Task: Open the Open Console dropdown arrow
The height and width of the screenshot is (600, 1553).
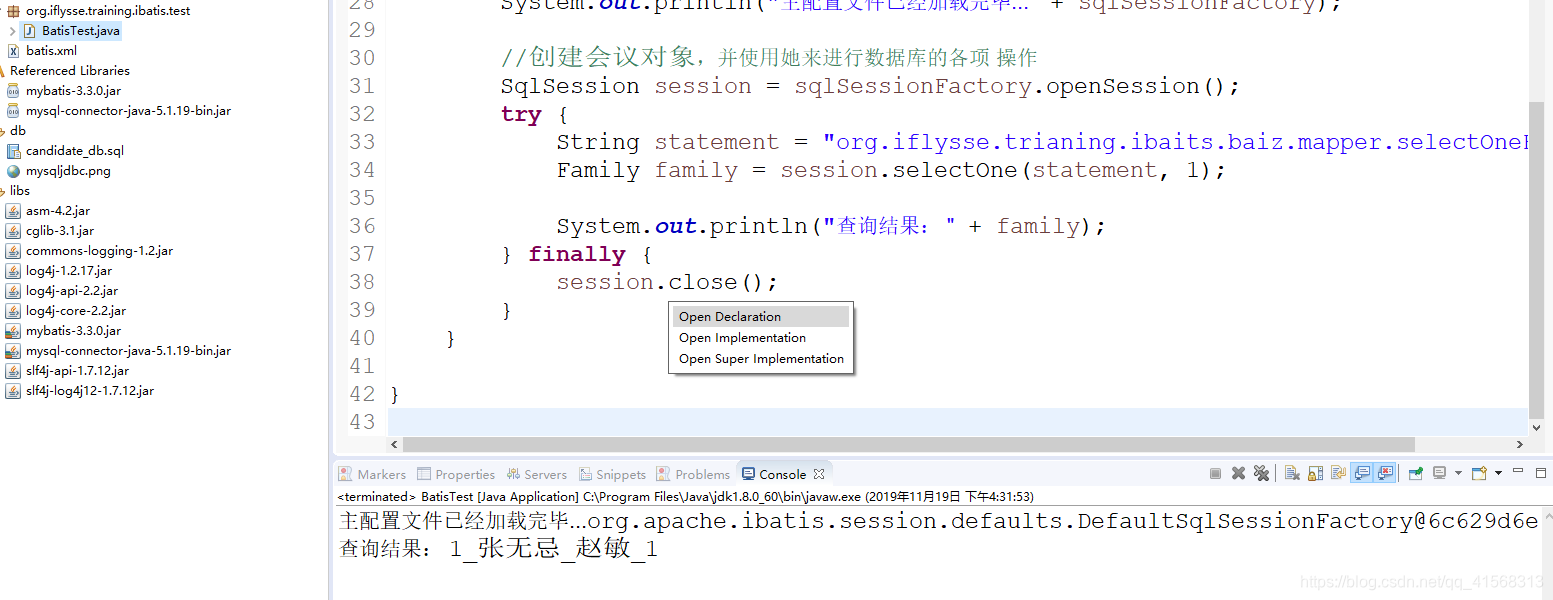Action: pos(1498,473)
